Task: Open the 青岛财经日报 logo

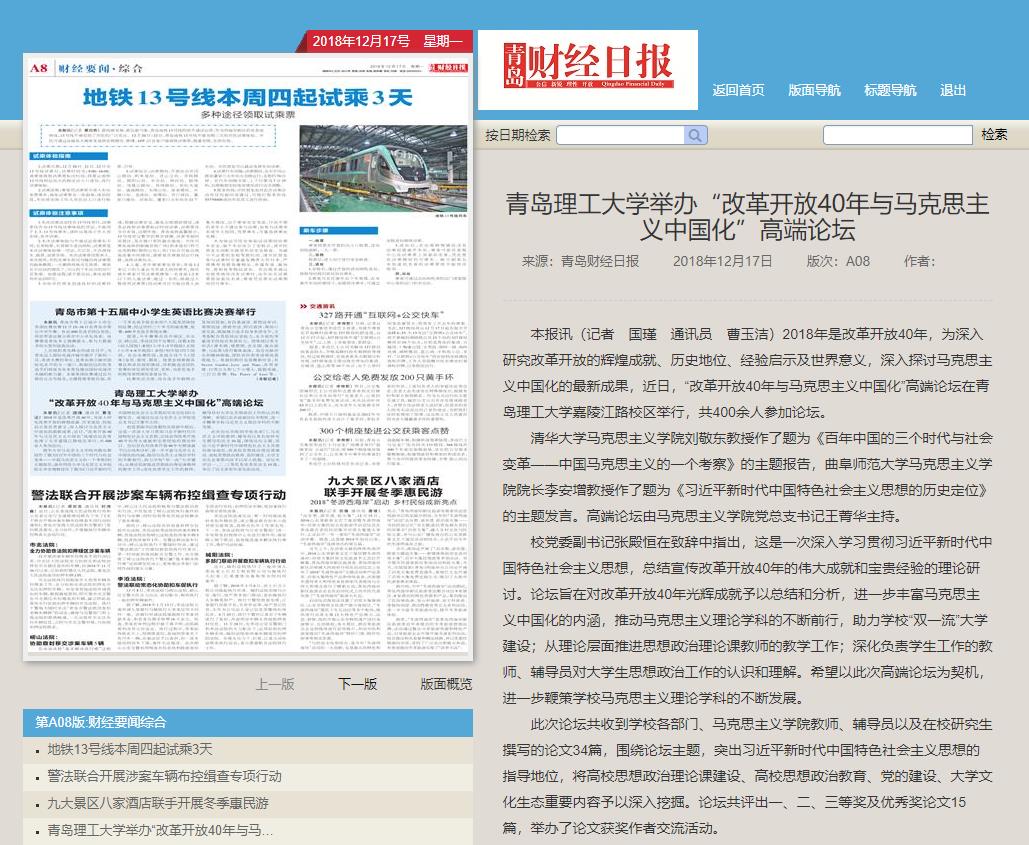Action: click(588, 70)
